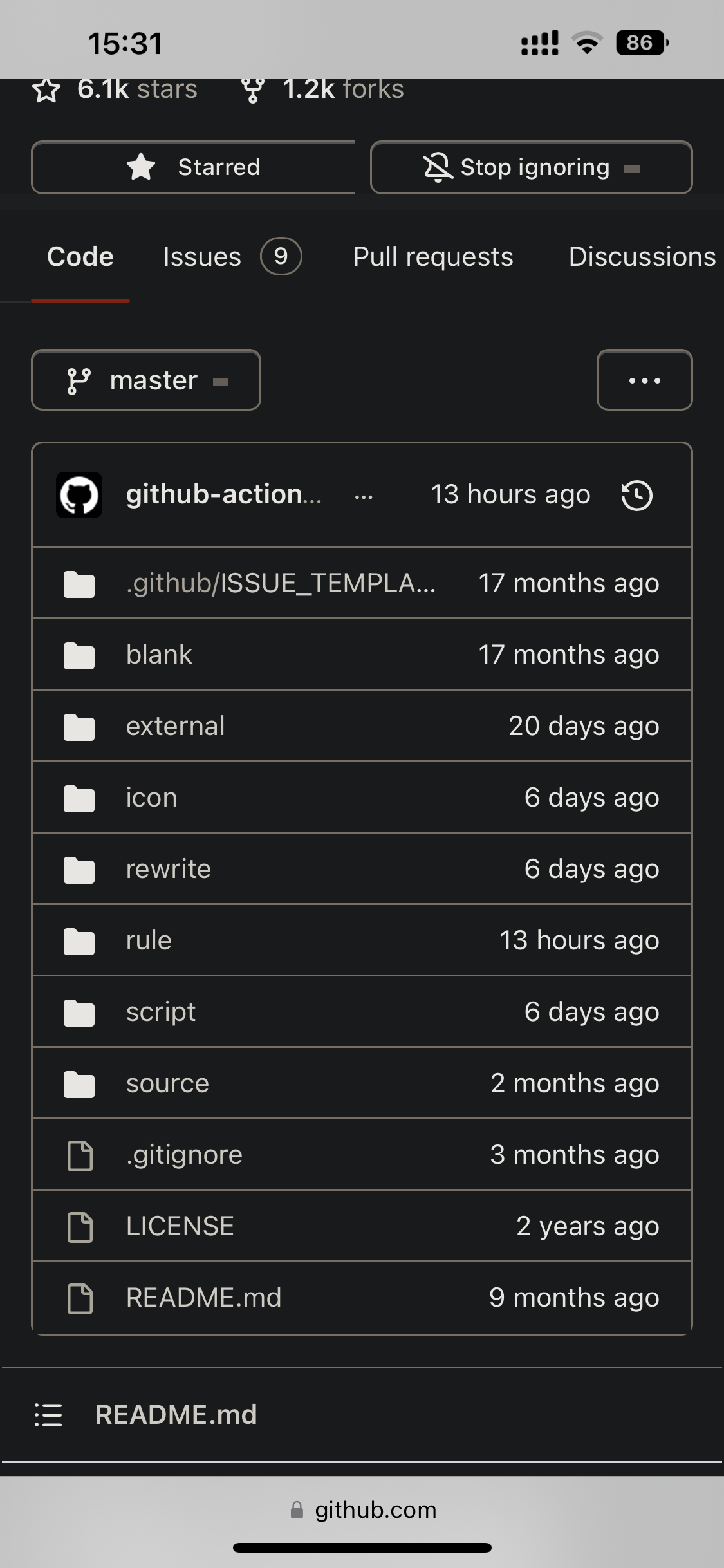Tap the README outline list icon
Viewport: 724px width, 1568px height.
tap(48, 1415)
